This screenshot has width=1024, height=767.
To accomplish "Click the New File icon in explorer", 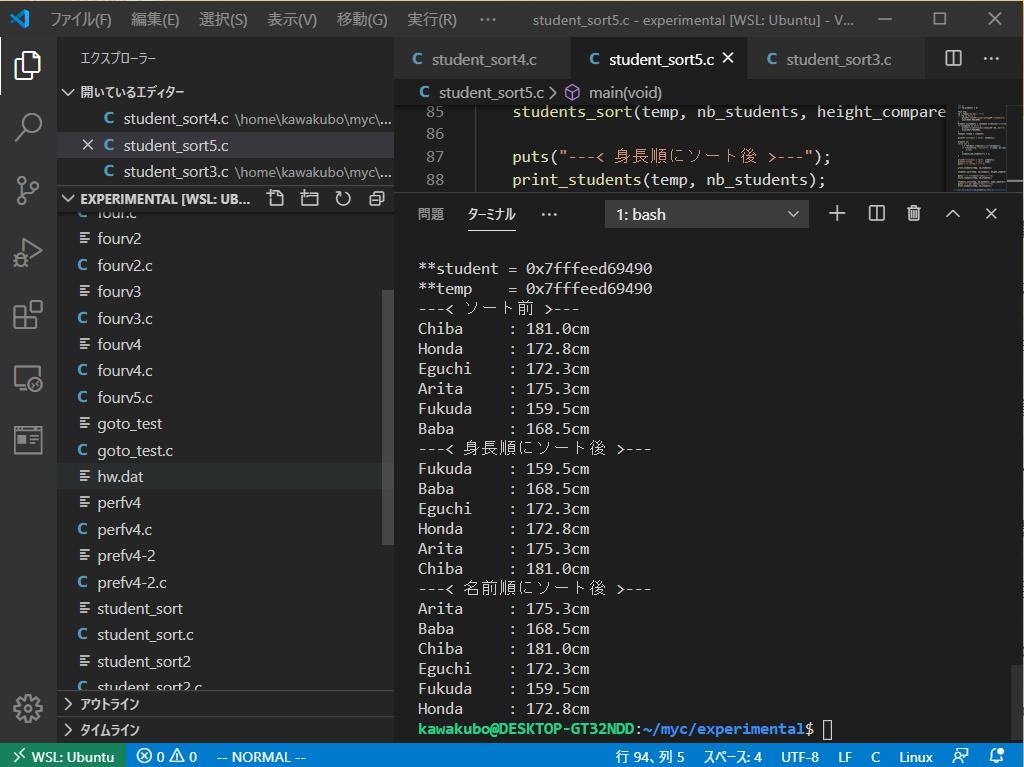I will 276,198.
